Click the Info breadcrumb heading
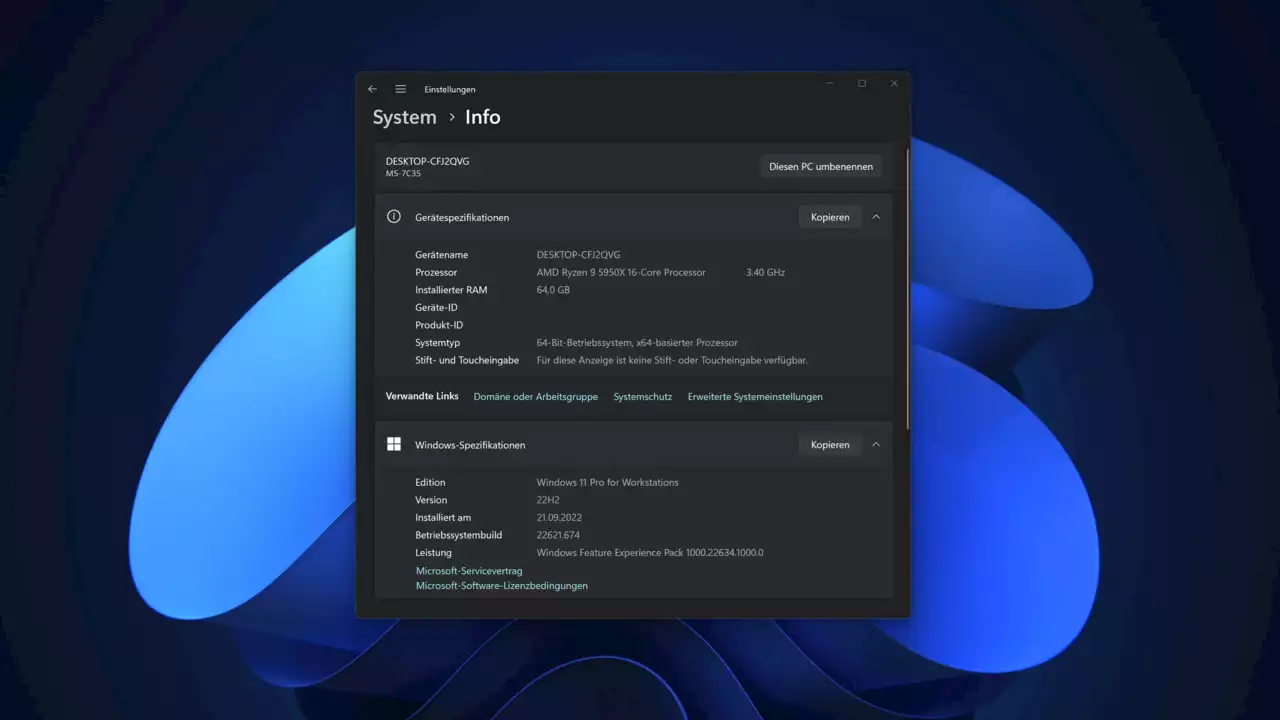Image resolution: width=1280 pixels, height=720 pixels. [x=483, y=117]
